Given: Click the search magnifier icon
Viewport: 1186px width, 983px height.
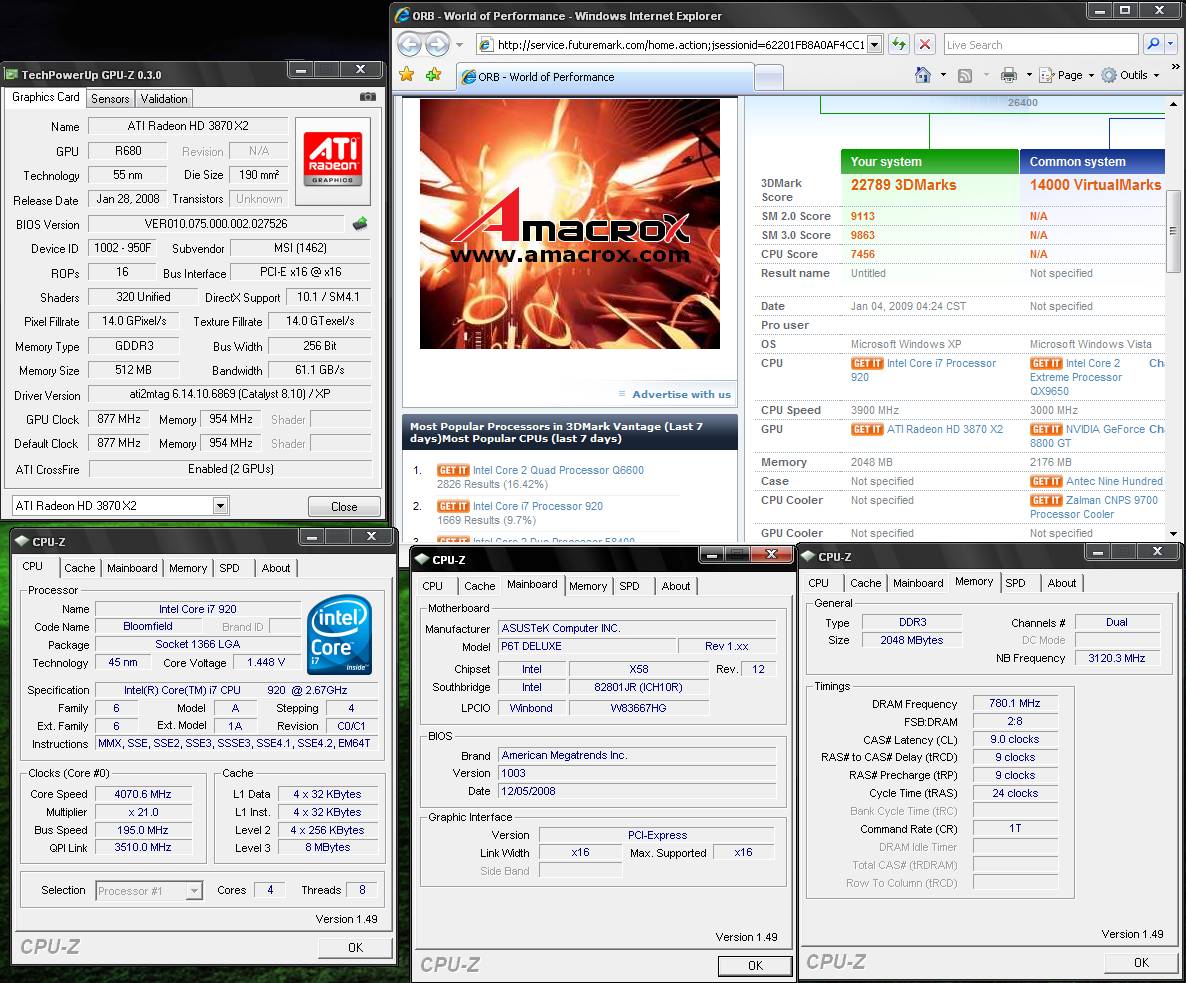Looking at the screenshot, I should pos(1153,45).
